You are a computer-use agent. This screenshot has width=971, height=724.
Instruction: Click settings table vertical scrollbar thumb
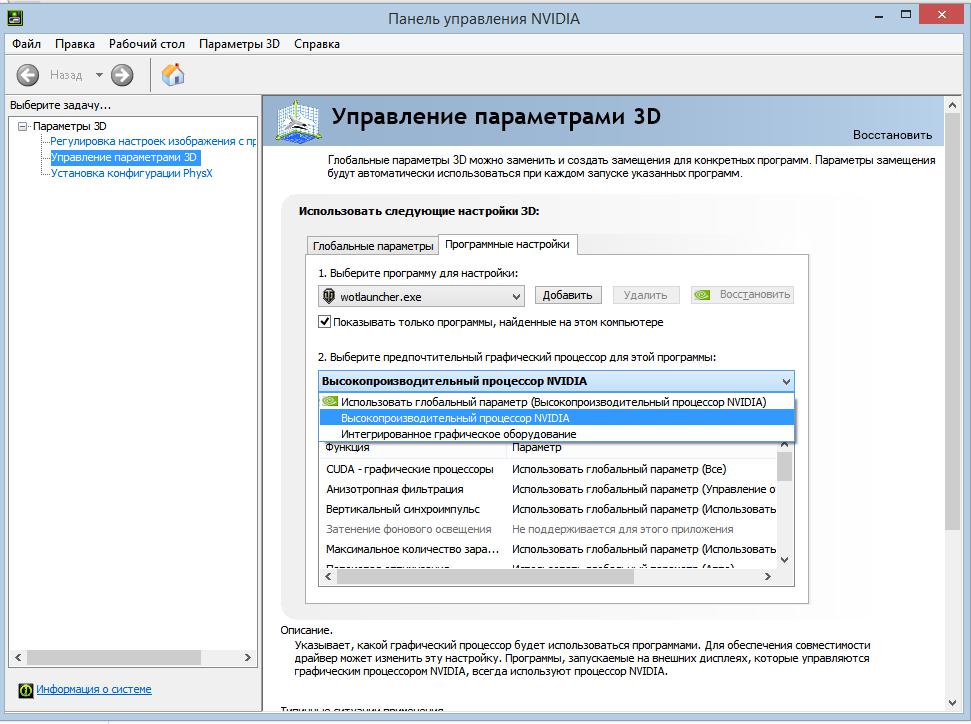[785, 466]
